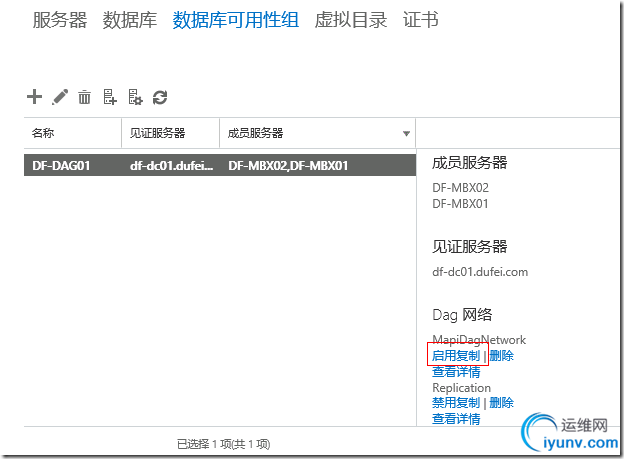
Task: Click the MapiDagNetwork label
Action: point(479,340)
